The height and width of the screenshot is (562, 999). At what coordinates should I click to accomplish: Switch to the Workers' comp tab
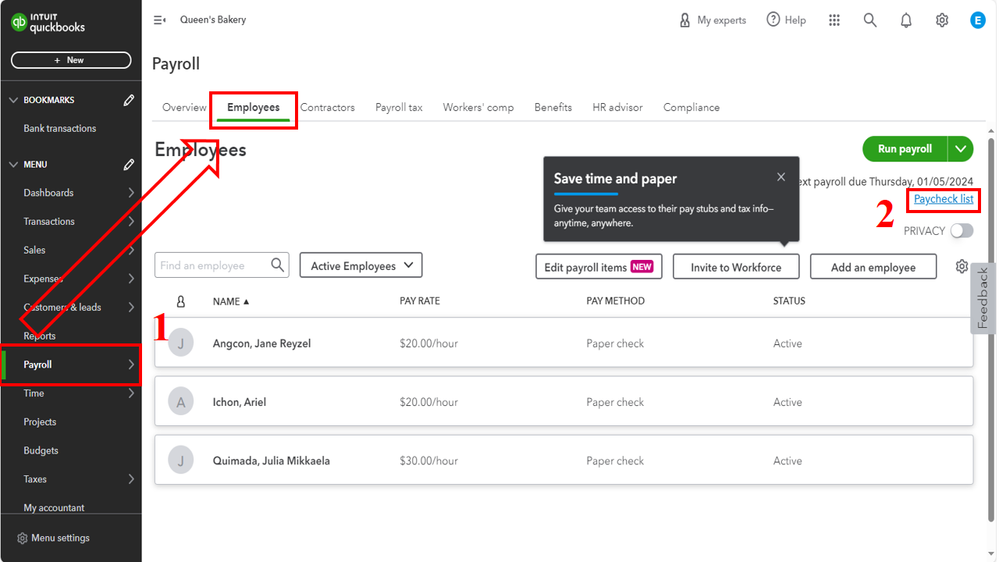(x=478, y=107)
